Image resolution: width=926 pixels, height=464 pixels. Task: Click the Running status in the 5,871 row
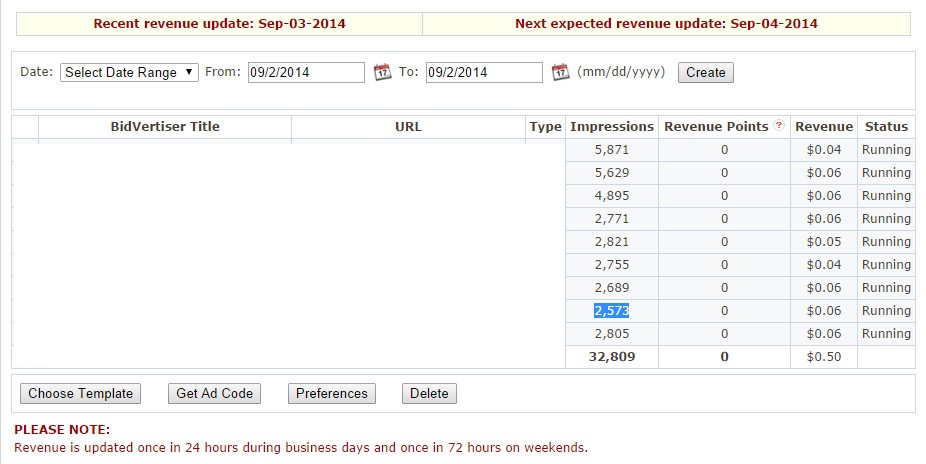pyautogui.click(x=886, y=150)
